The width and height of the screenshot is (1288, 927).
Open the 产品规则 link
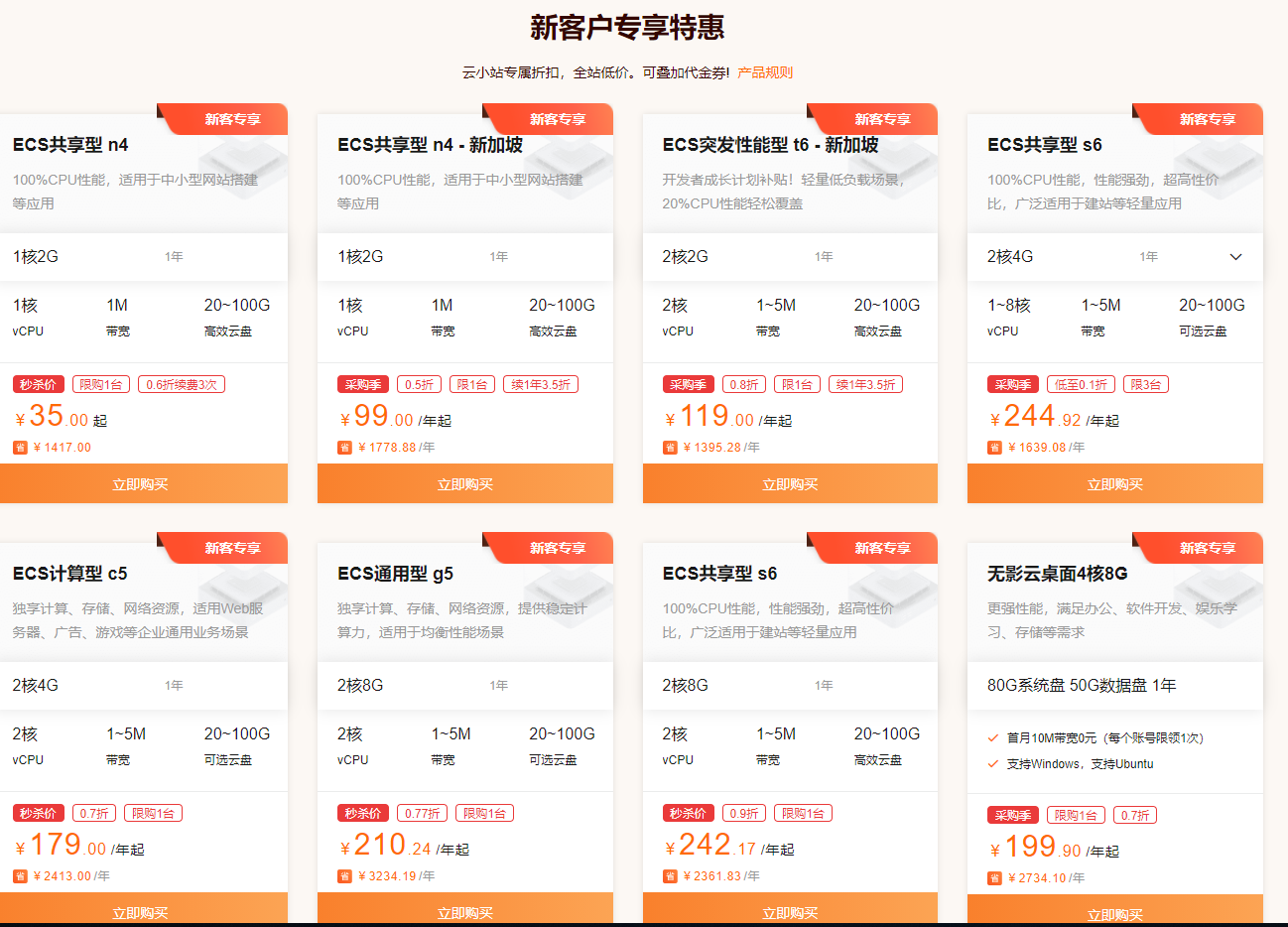point(764,72)
